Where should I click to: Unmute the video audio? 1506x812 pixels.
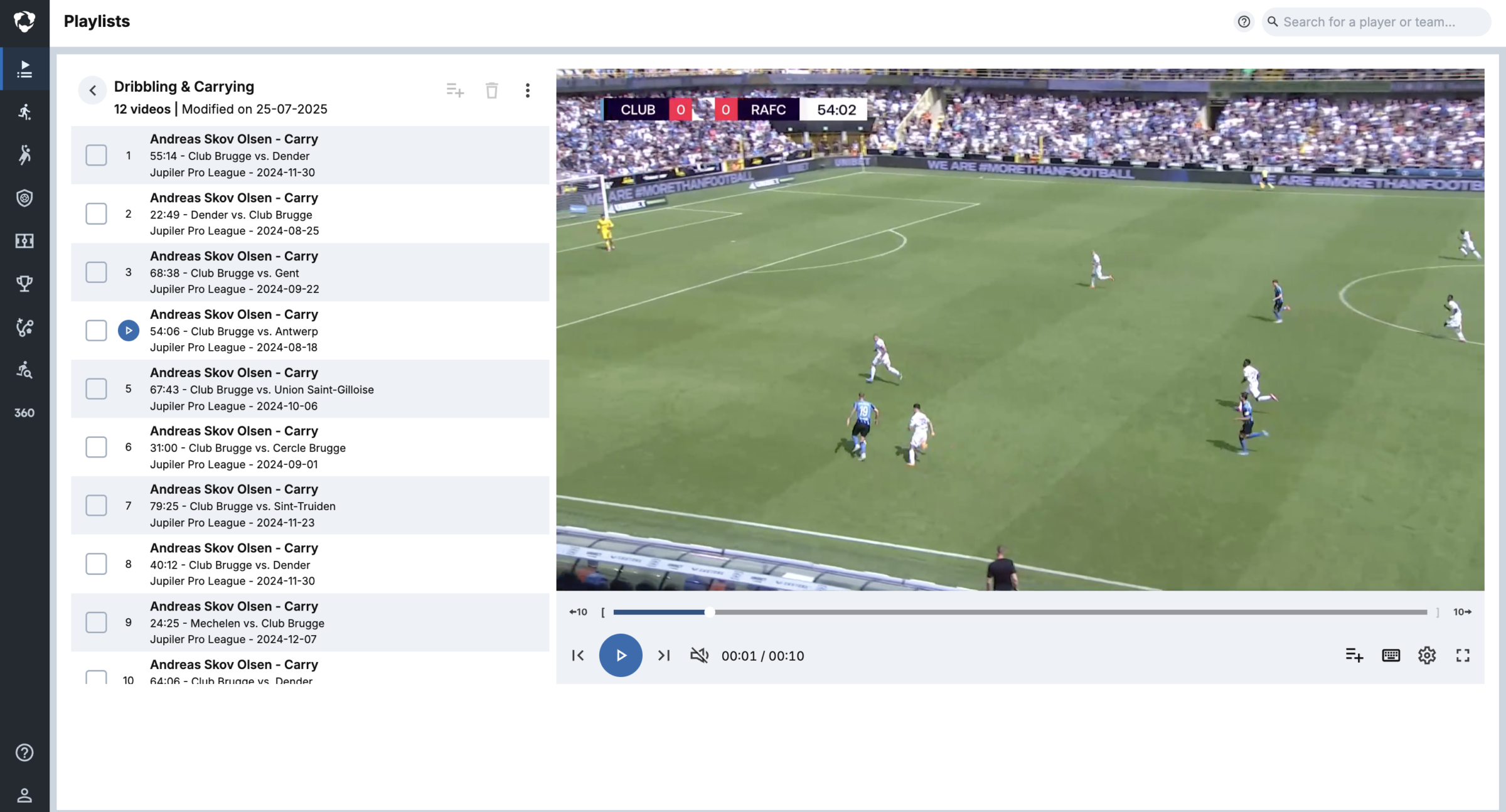coord(699,655)
